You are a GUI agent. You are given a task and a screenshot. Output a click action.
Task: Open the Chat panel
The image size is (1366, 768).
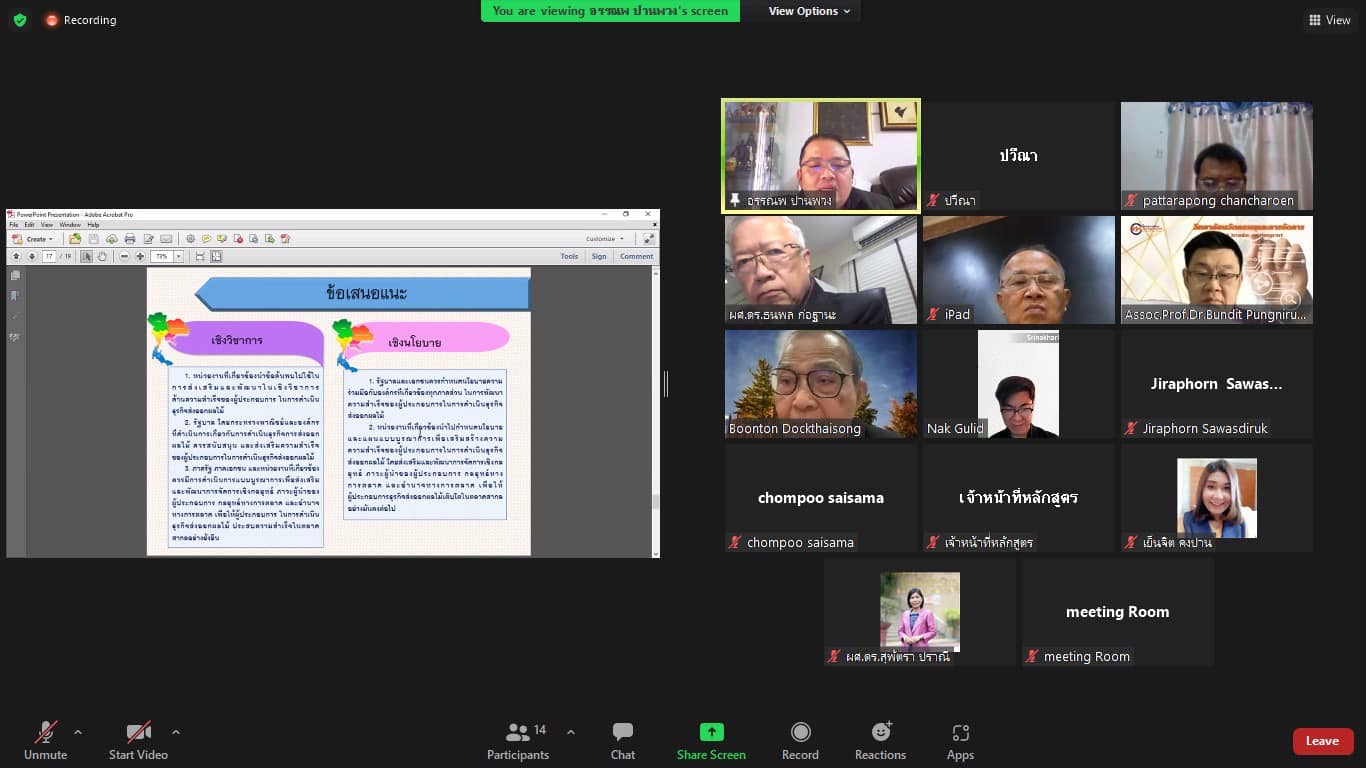pyautogui.click(x=622, y=741)
